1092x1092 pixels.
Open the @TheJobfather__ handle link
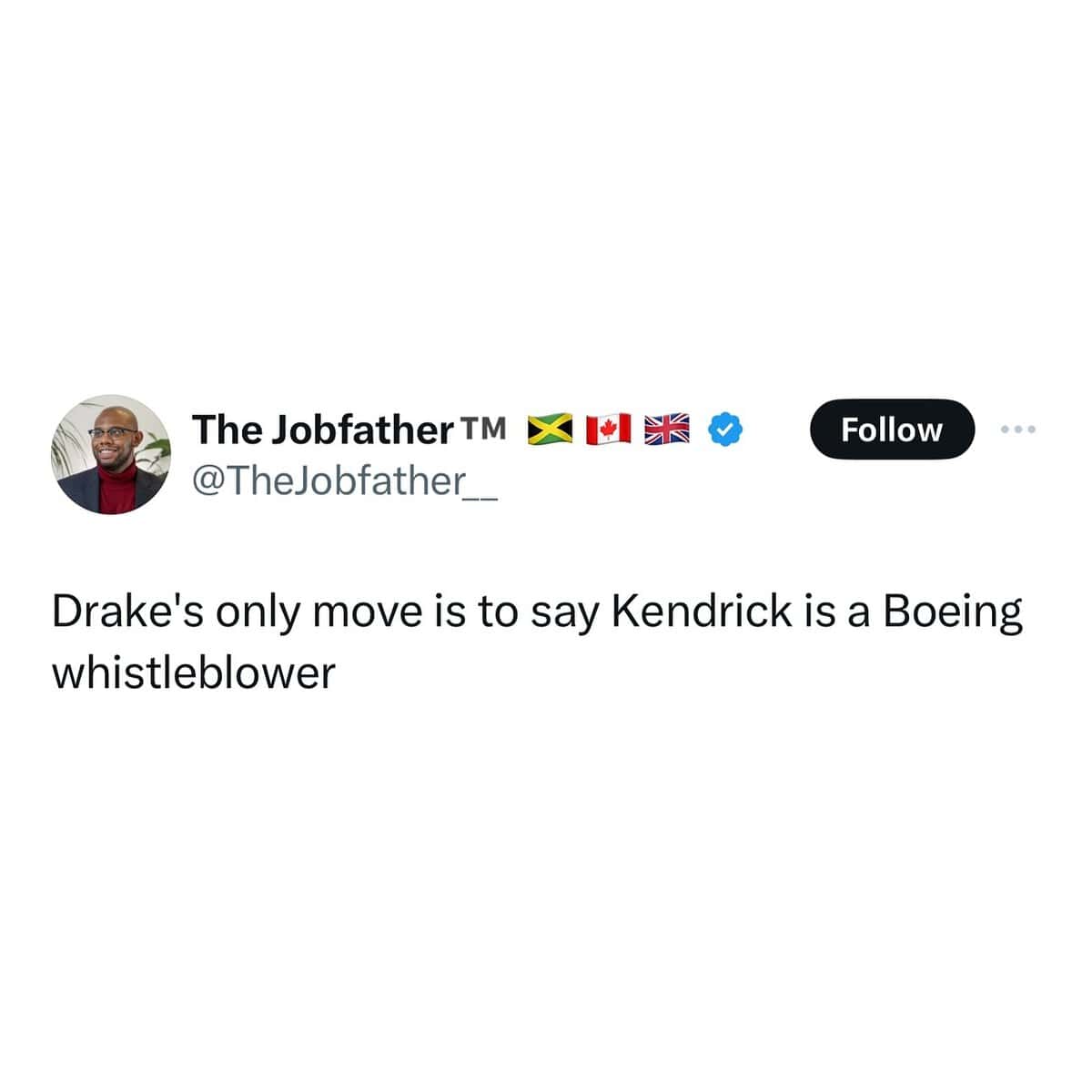(345, 480)
